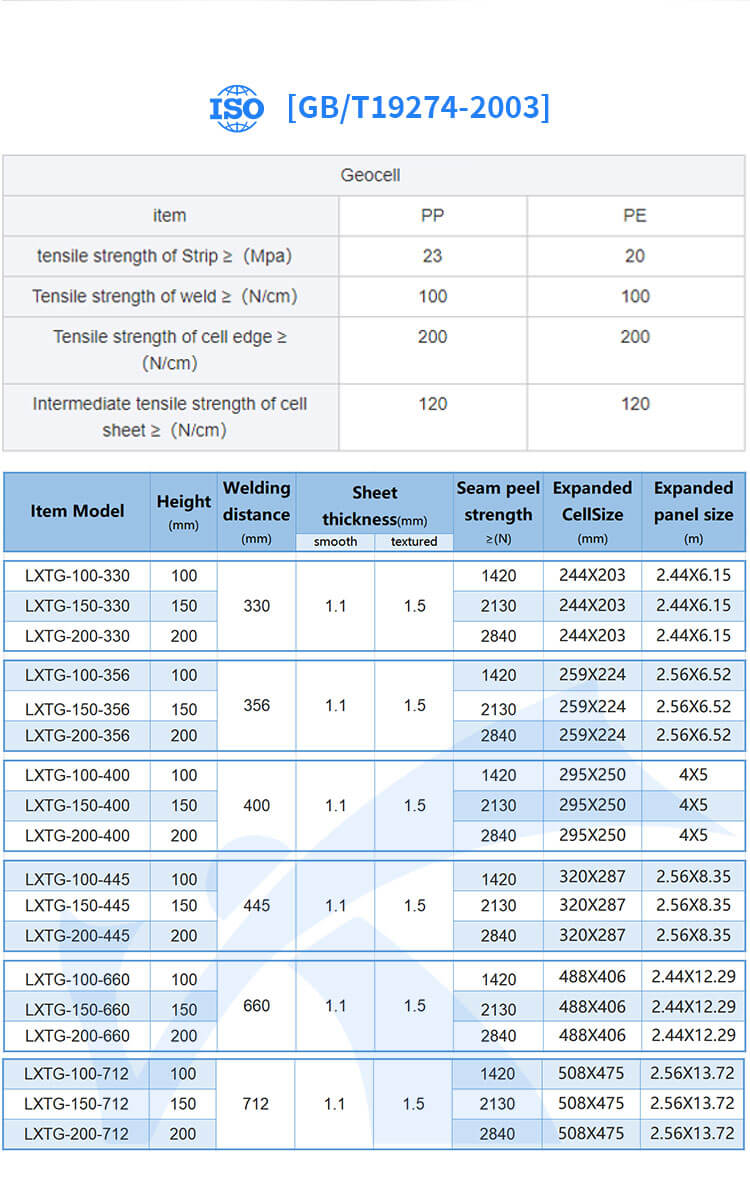
Task: Select the Sheet thickness header cell
Action: click(x=374, y=506)
